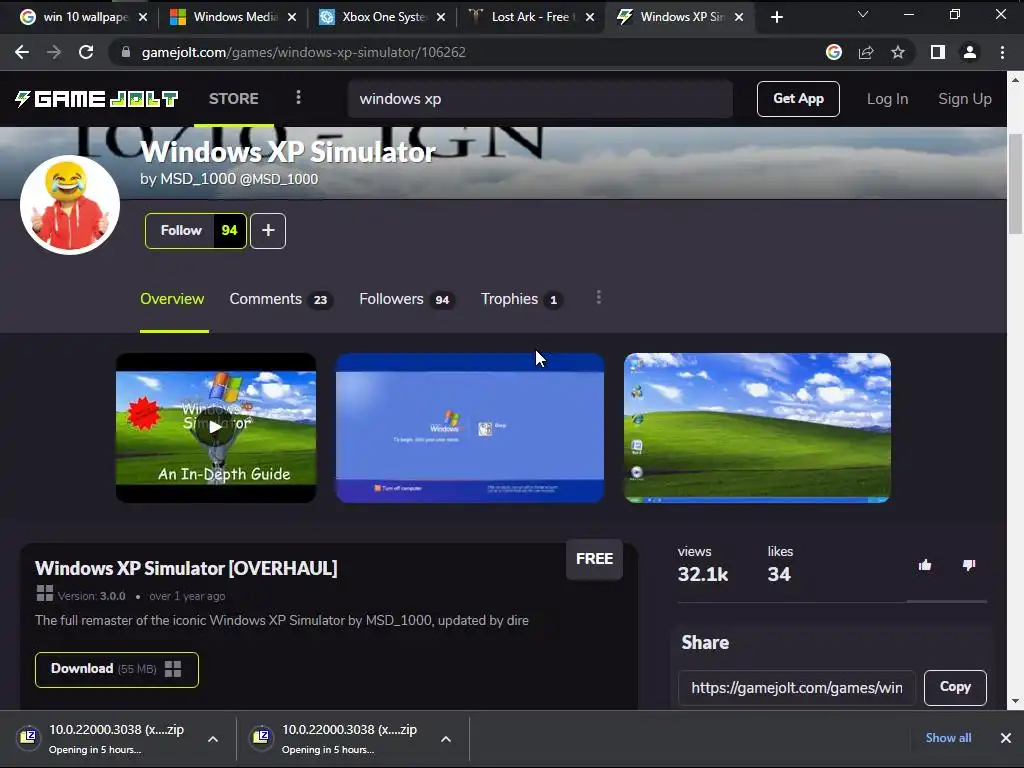Open the Google icon in address bar

834,52
